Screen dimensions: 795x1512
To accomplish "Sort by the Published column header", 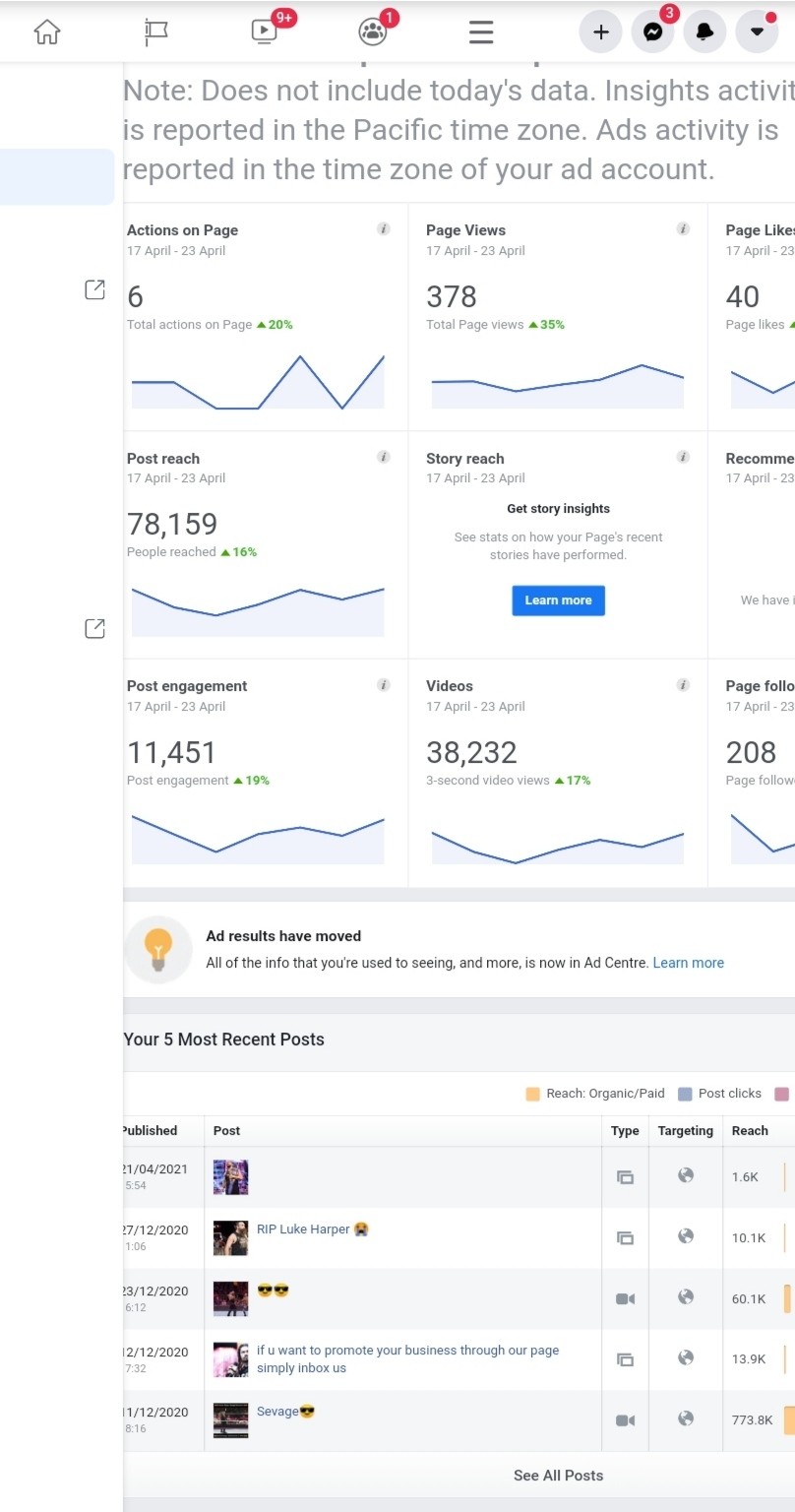I will (151, 1131).
